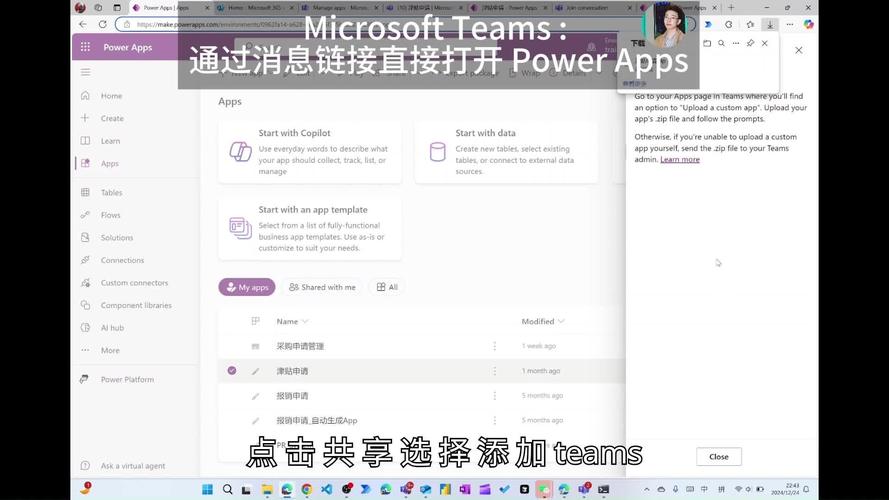
Task: Click the edit pencil for 报销申请_自动生成App
Action: point(256,421)
